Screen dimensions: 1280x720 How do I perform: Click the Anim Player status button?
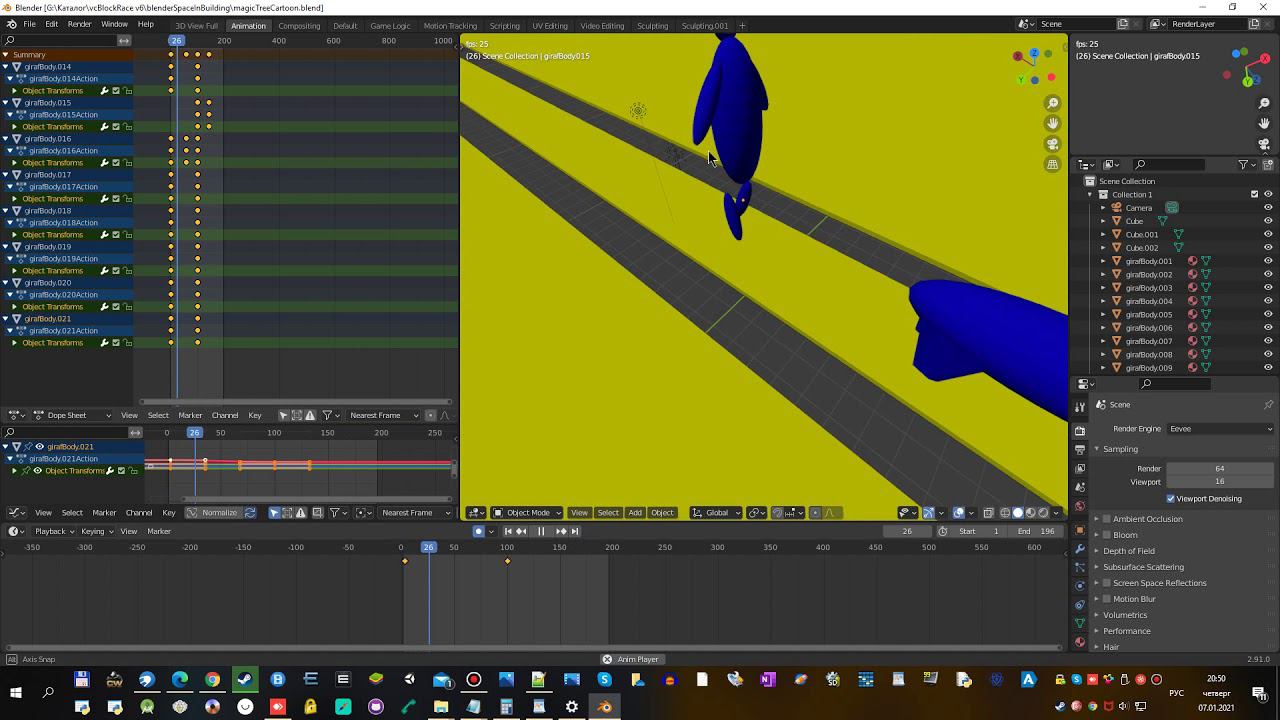[x=631, y=659]
